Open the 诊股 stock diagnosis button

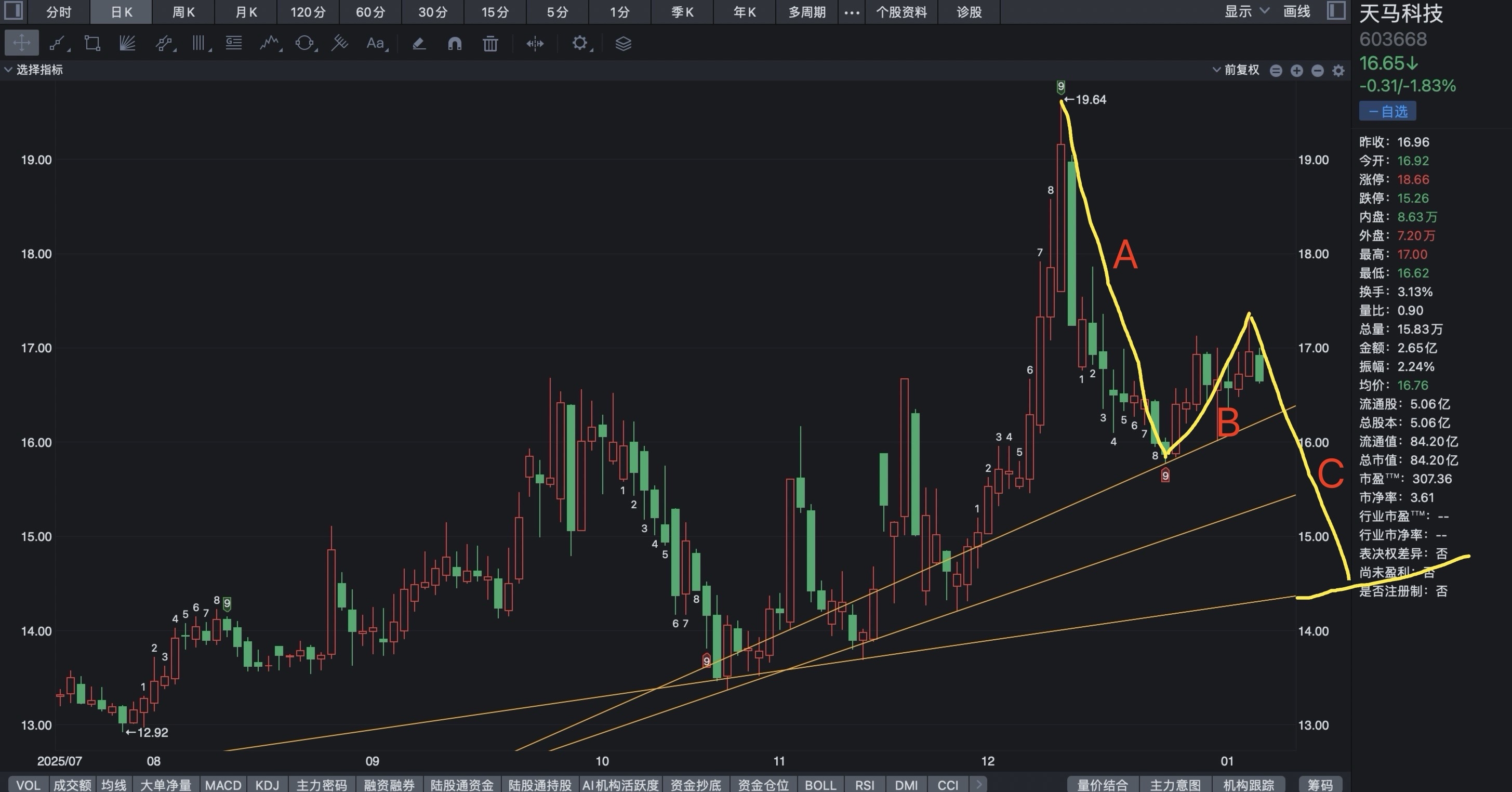969,12
